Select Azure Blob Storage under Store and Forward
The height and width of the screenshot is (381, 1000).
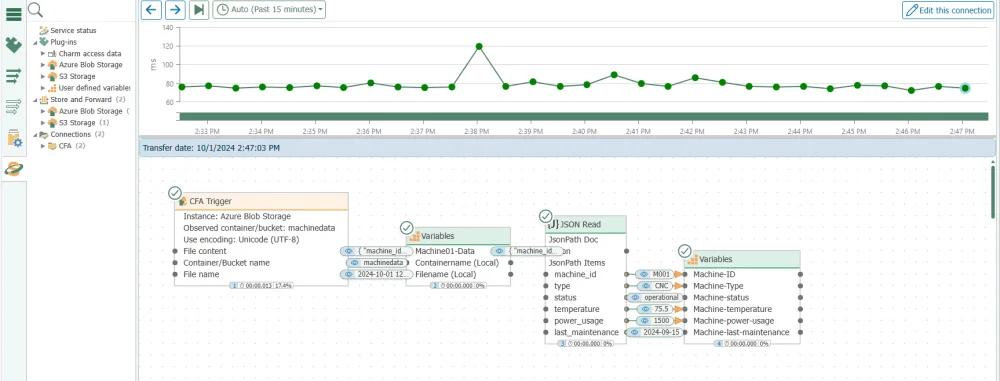click(91, 111)
